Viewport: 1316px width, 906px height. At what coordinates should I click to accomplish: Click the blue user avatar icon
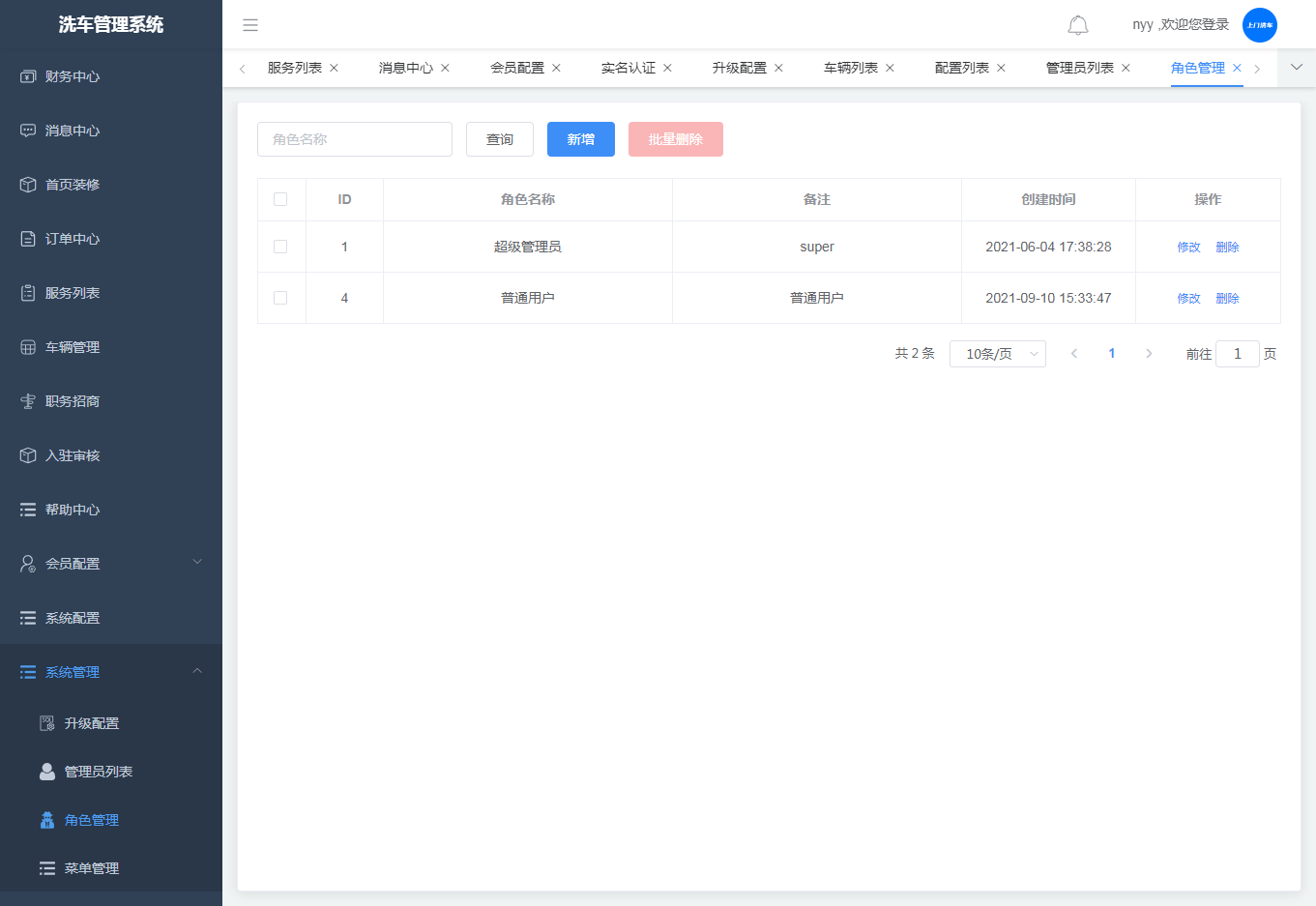1259,25
